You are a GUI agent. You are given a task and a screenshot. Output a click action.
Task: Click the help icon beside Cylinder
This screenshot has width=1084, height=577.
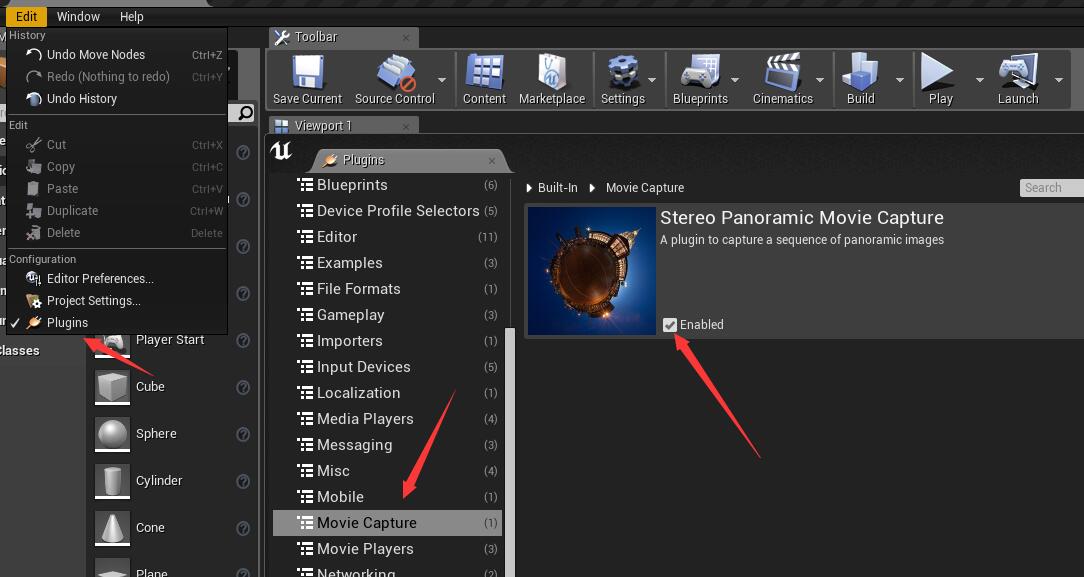tap(243, 481)
